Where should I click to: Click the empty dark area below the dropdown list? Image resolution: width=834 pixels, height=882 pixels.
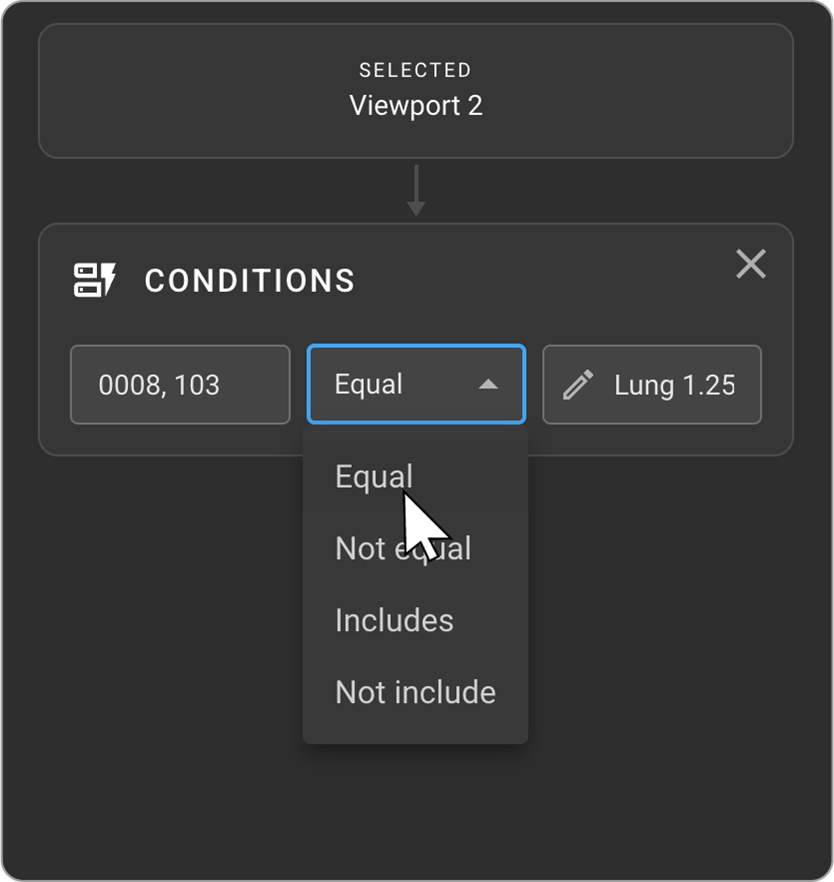416,810
